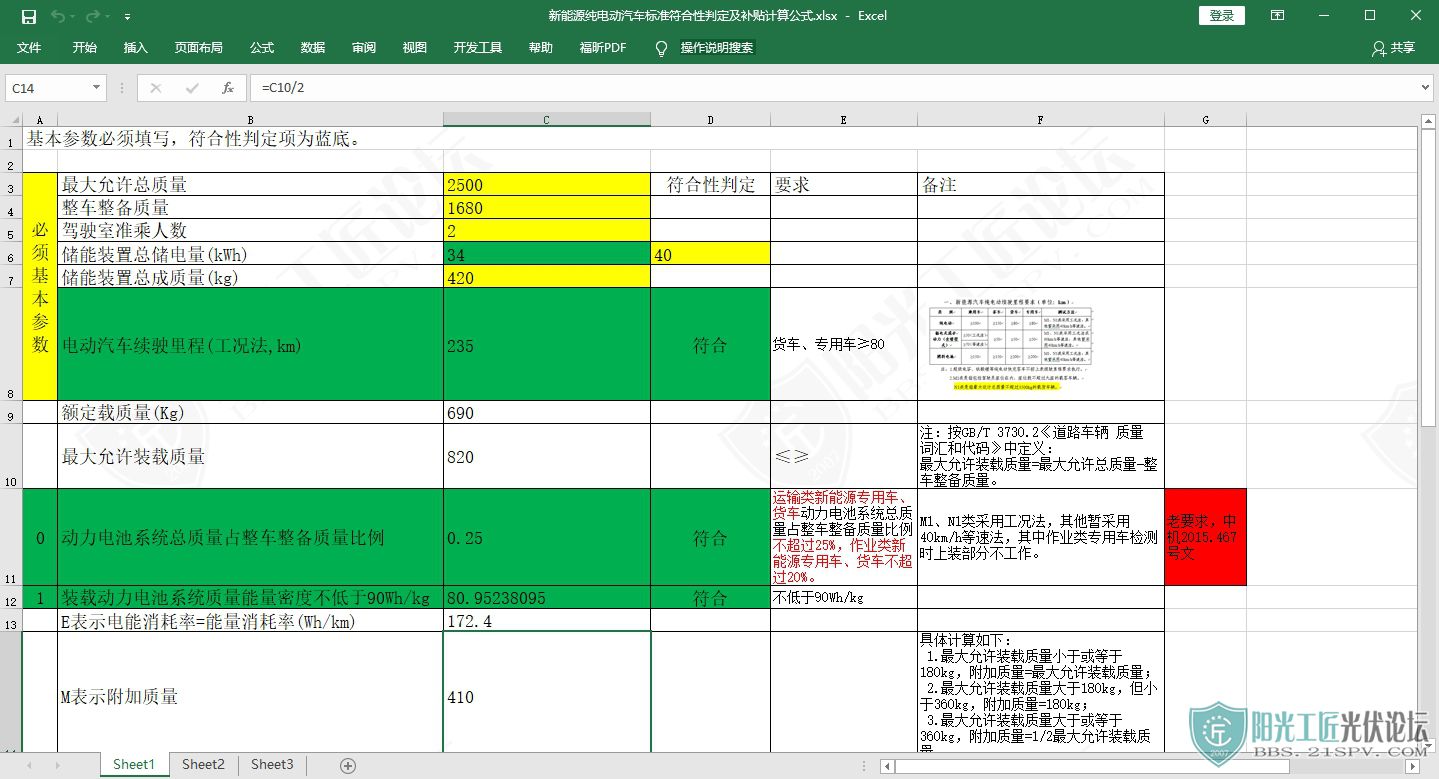Viewport: 1439px width, 779px height.
Task: Redo the last undone action
Action: pos(93,16)
